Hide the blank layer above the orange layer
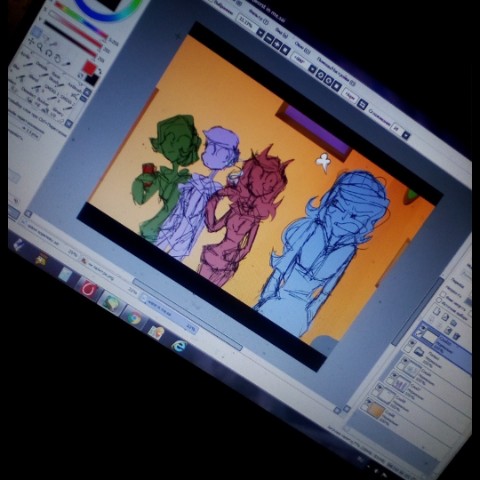480x480 pixels. pyautogui.click(x=379, y=388)
